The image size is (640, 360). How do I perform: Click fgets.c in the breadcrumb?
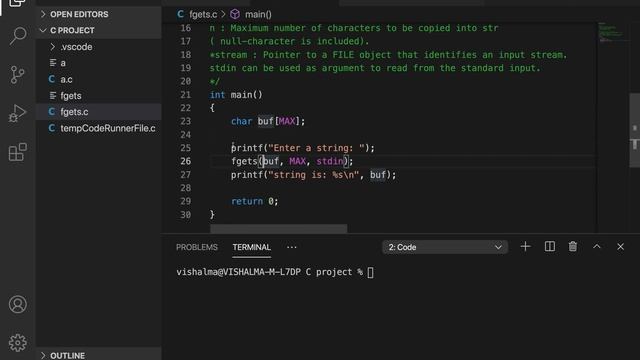[203, 14]
